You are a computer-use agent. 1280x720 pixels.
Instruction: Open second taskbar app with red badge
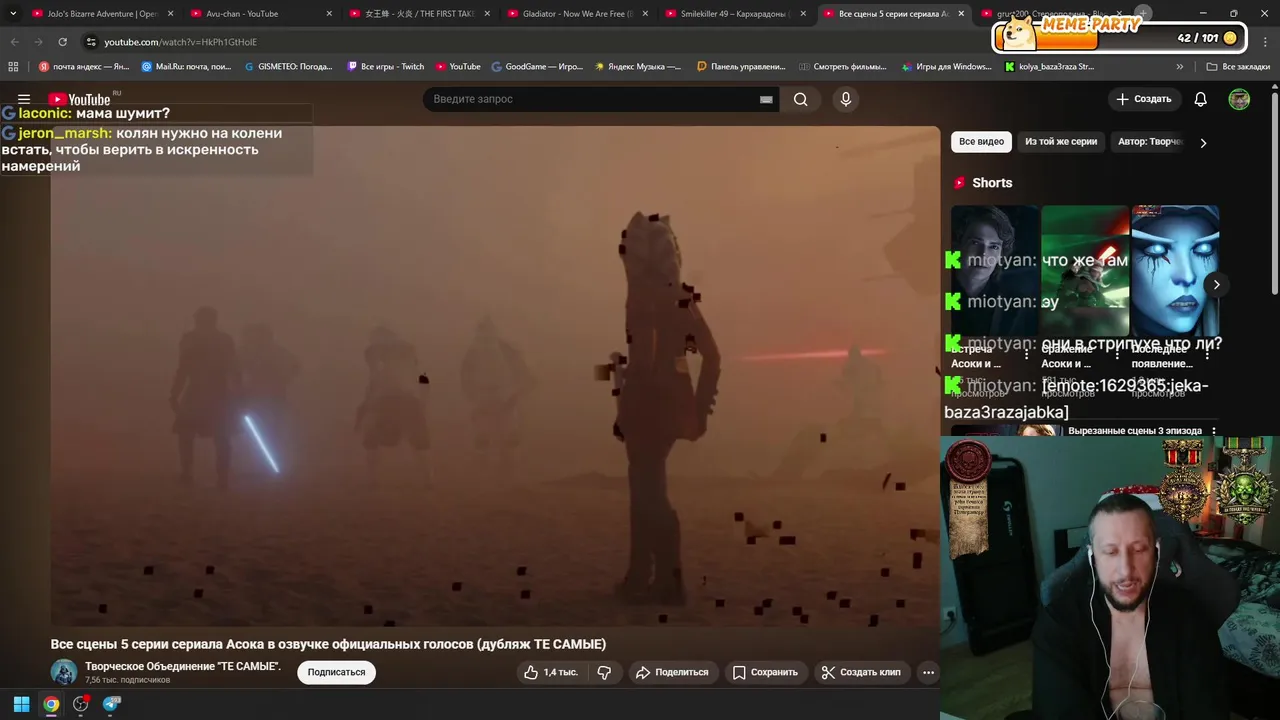pyautogui.click(x=81, y=704)
